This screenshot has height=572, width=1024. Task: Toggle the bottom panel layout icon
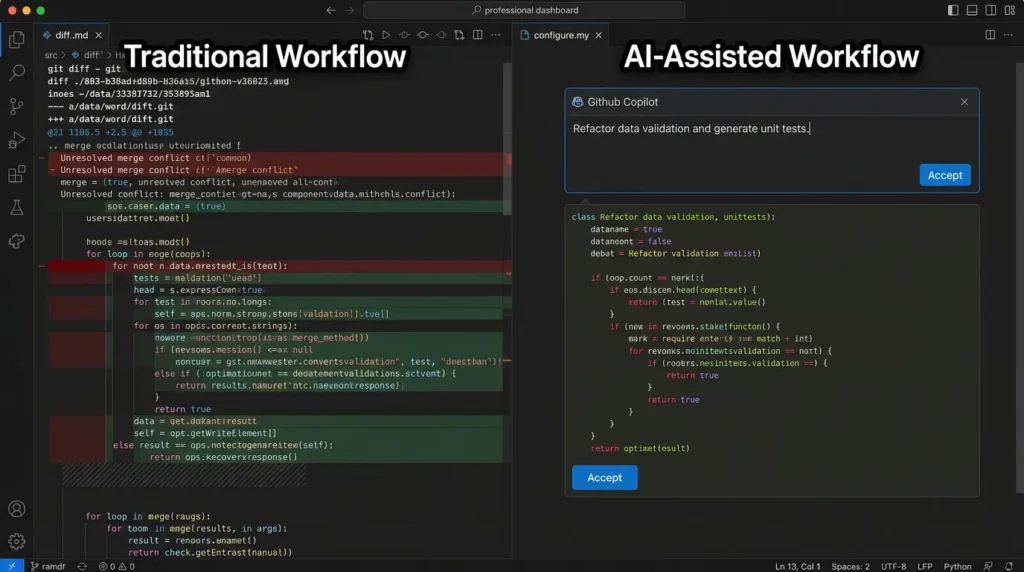pos(972,10)
